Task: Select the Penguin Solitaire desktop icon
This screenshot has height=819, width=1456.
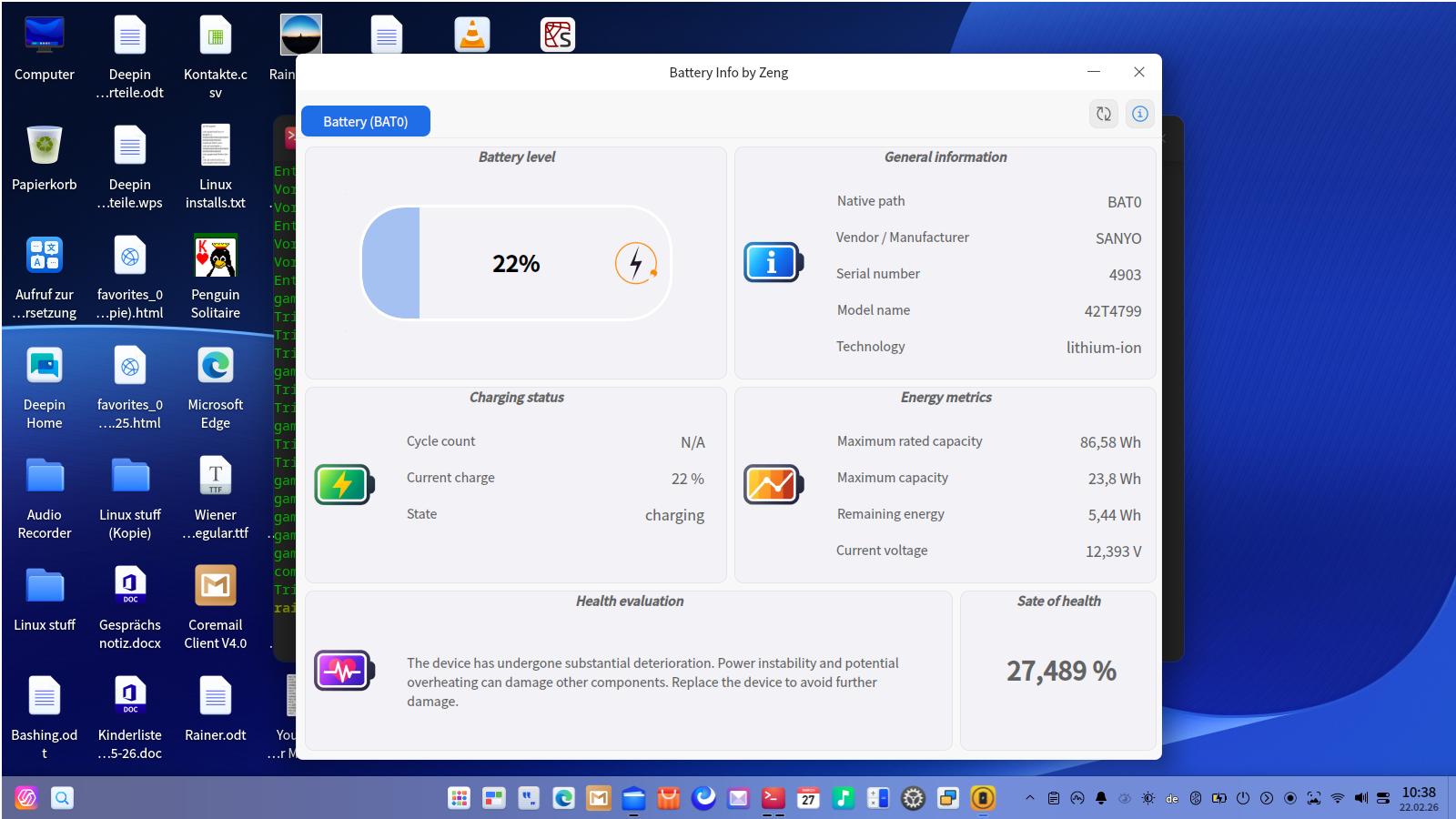Action: point(216,278)
